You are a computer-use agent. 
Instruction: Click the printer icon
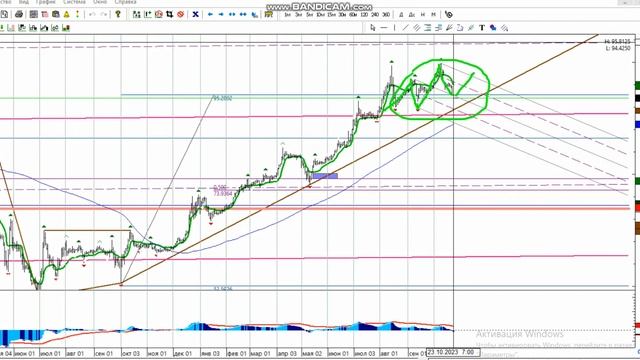point(19,15)
